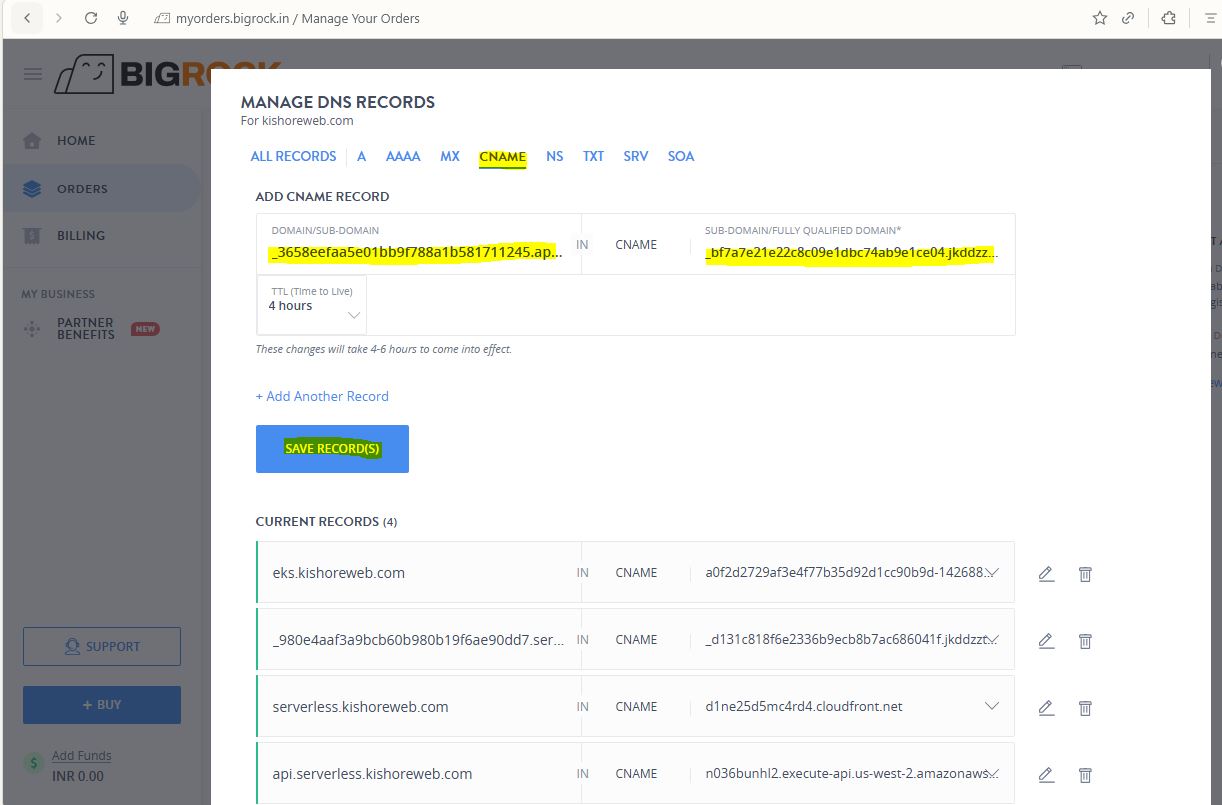Delete the eks.kishoreweb.com CNAME record
The height and width of the screenshot is (805, 1222).
click(1085, 574)
